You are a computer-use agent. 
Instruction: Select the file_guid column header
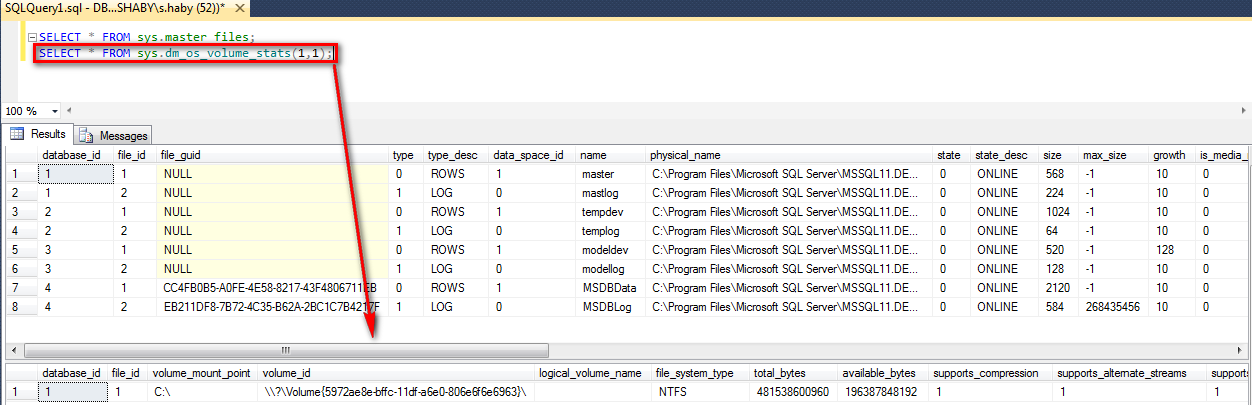182,155
